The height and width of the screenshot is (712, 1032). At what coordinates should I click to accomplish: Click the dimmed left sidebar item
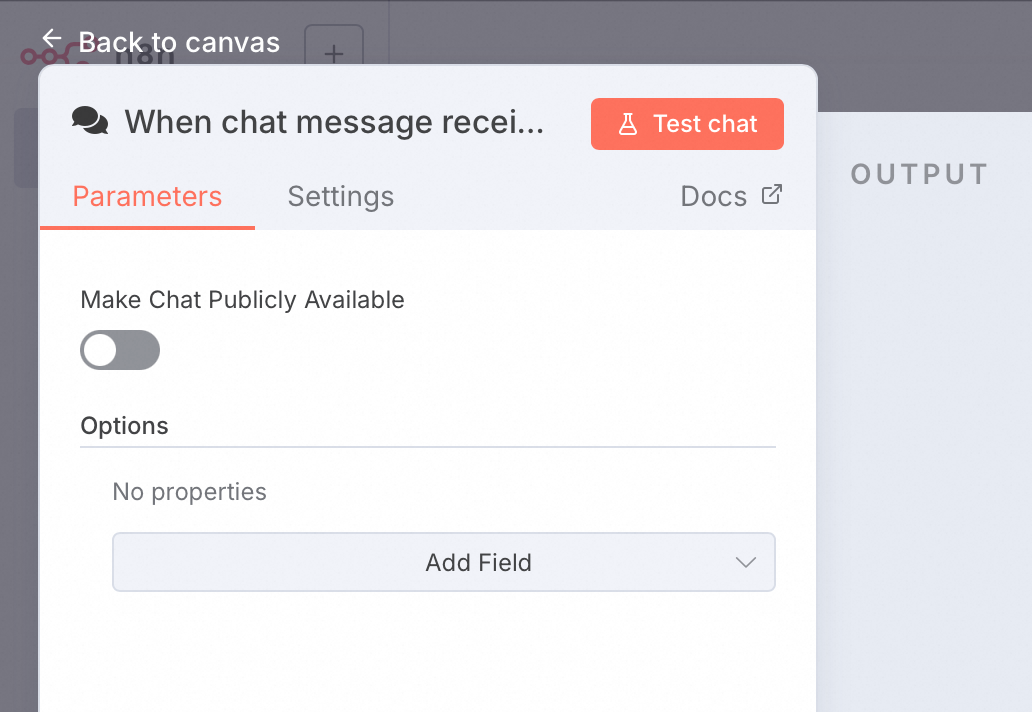click(26, 148)
